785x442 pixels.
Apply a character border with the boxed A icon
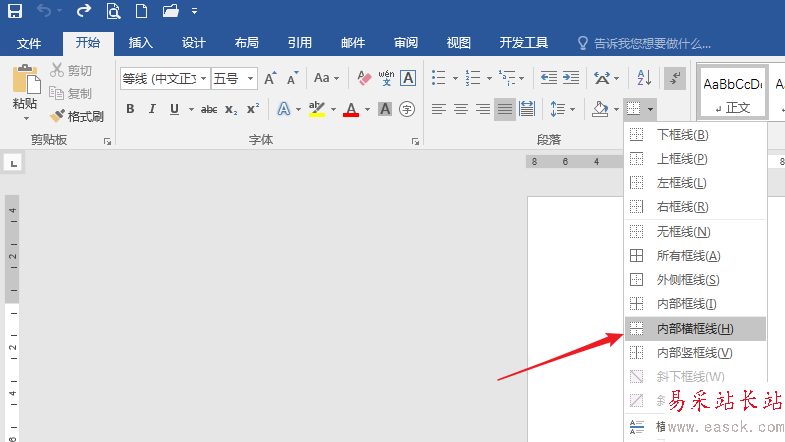tap(408, 79)
